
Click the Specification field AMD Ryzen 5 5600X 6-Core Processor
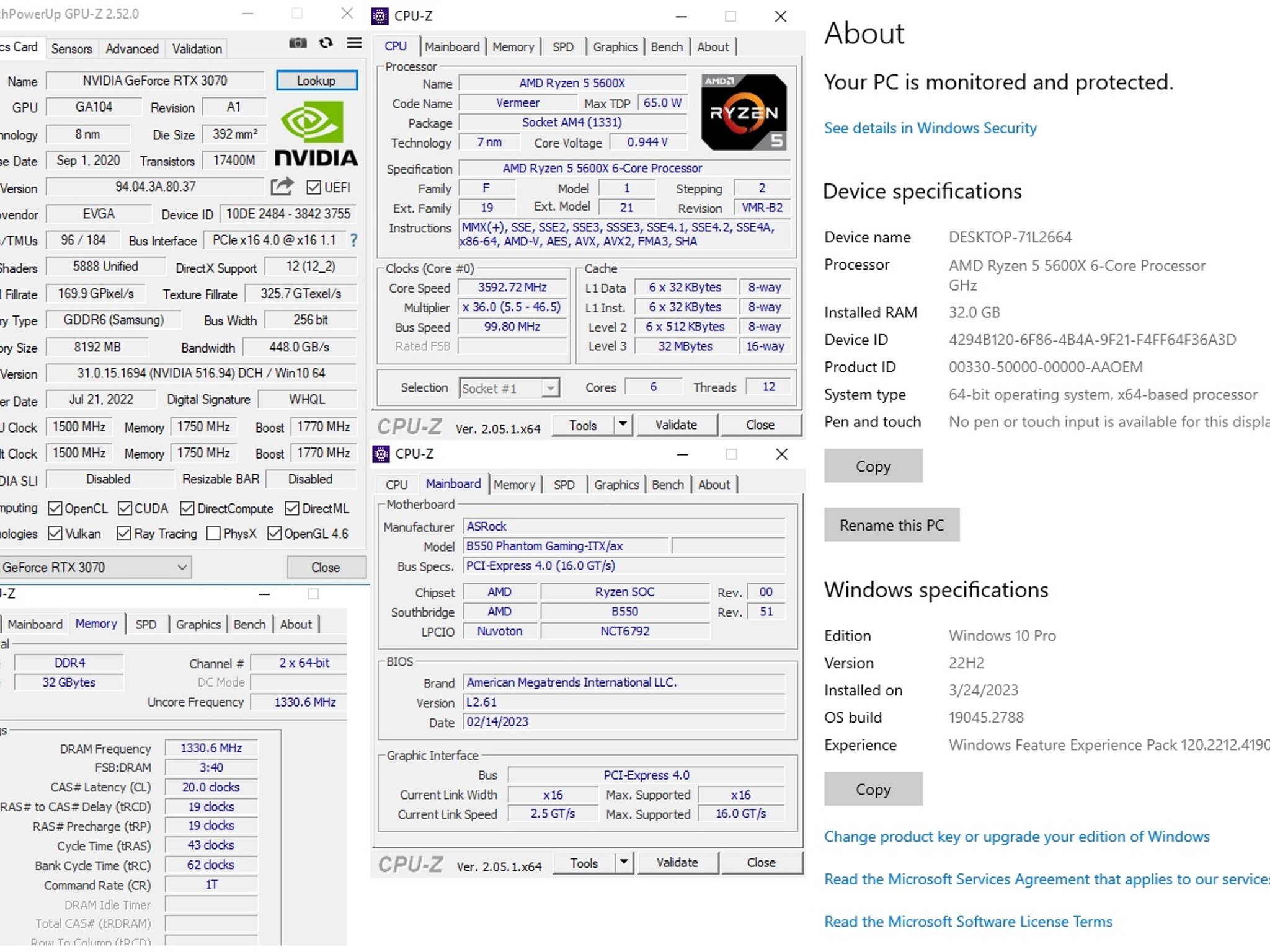(624, 168)
